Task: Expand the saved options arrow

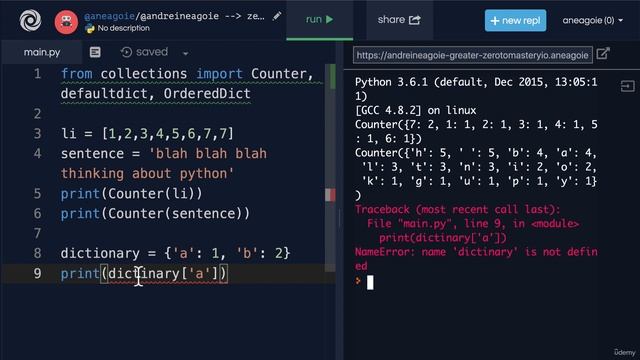Action: pos(185,53)
